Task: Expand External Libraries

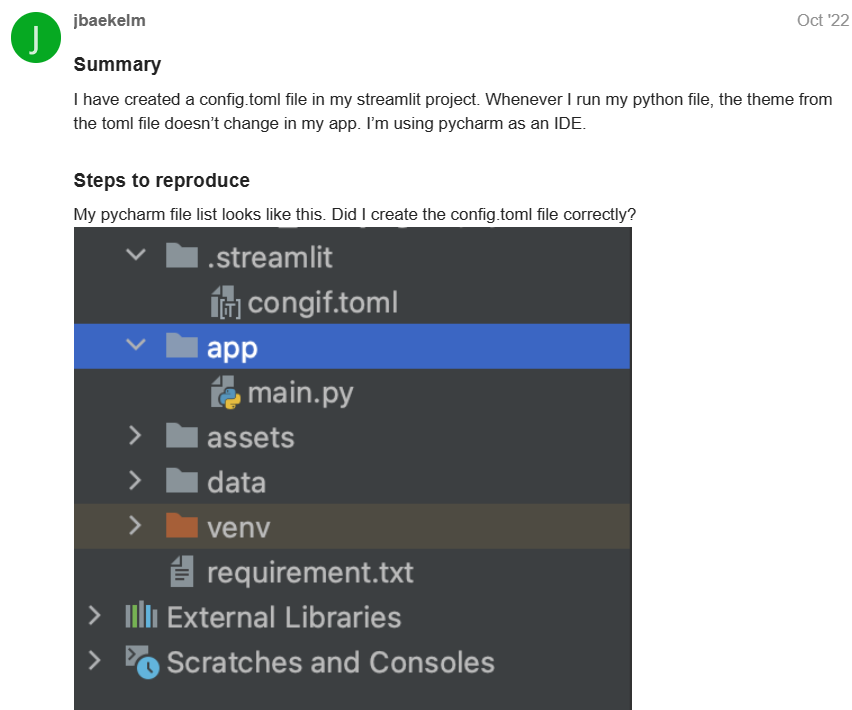Action: click(x=94, y=616)
